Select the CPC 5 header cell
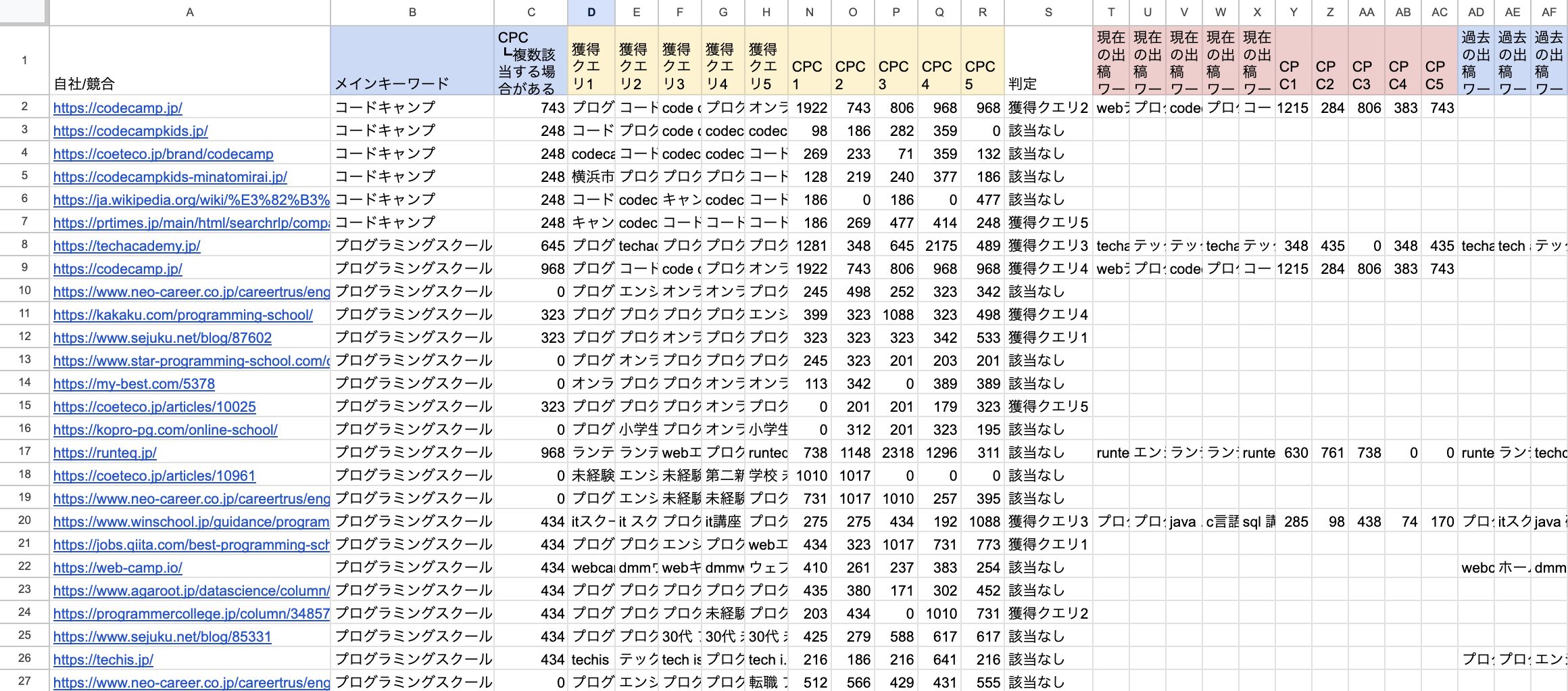The height and width of the screenshot is (691, 1568). coord(983,60)
